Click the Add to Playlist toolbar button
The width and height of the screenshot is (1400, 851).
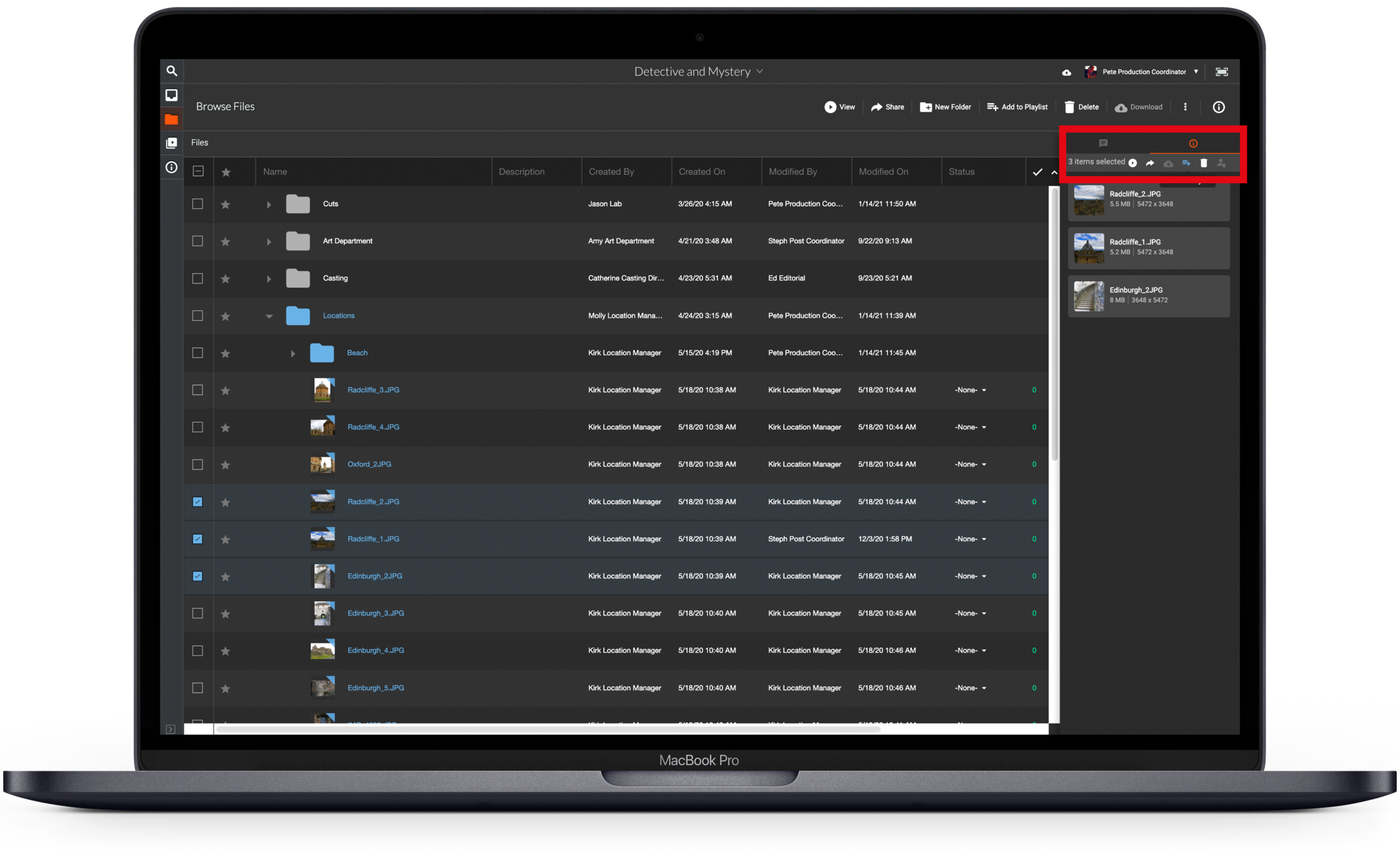pyautogui.click(x=1017, y=107)
